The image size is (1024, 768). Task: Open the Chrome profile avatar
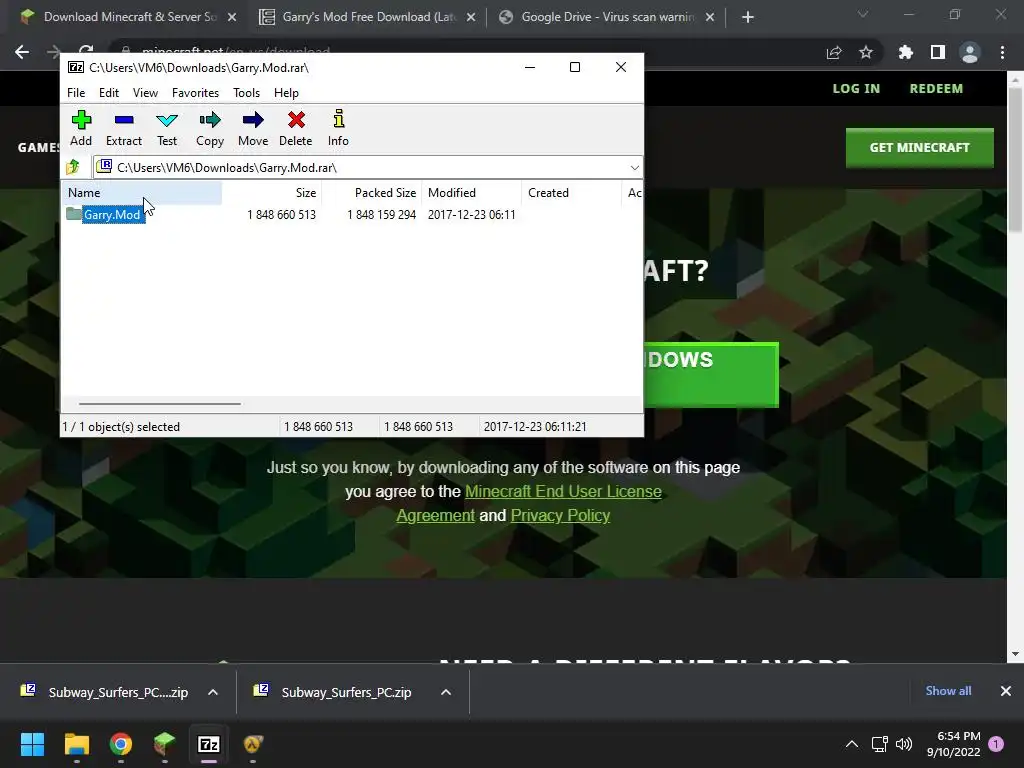pos(970,52)
